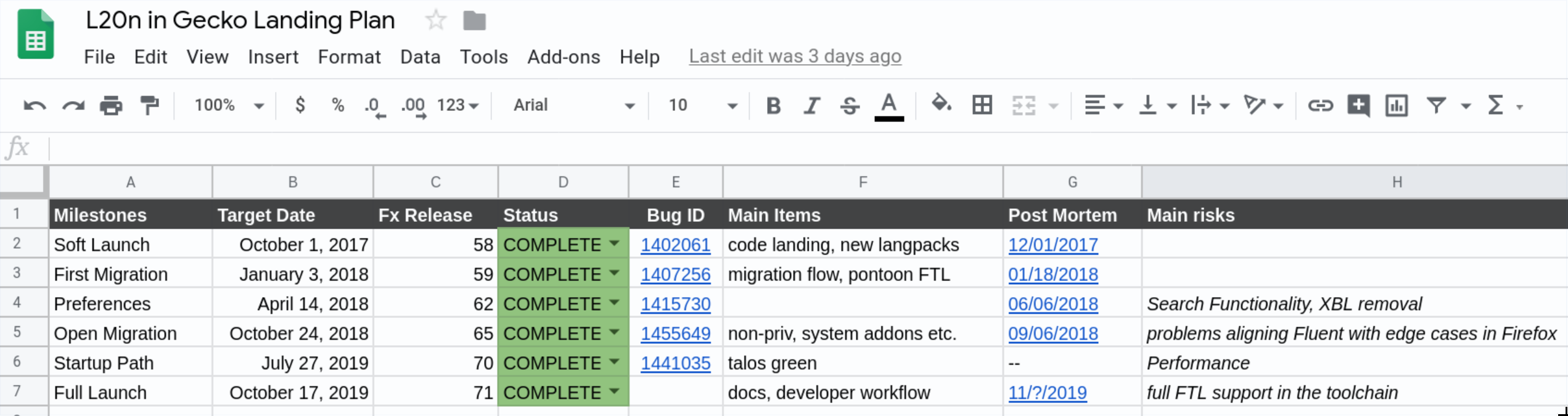
Task: Open the vertical align dropdown
Action: click(1157, 105)
